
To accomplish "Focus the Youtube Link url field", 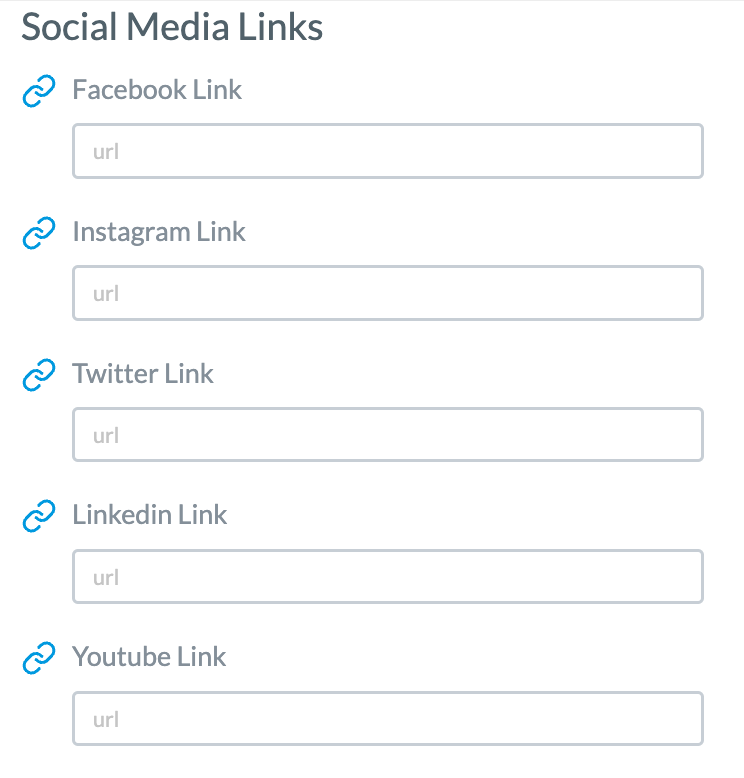I will click(x=388, y=718).
